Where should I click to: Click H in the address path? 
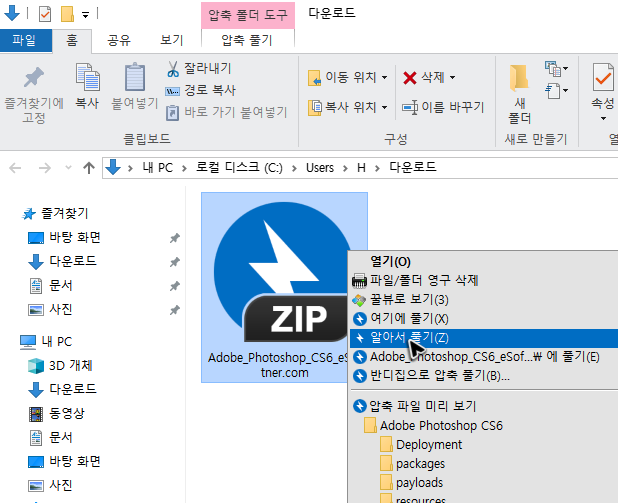pyautogui.click(x=361, y=168)
